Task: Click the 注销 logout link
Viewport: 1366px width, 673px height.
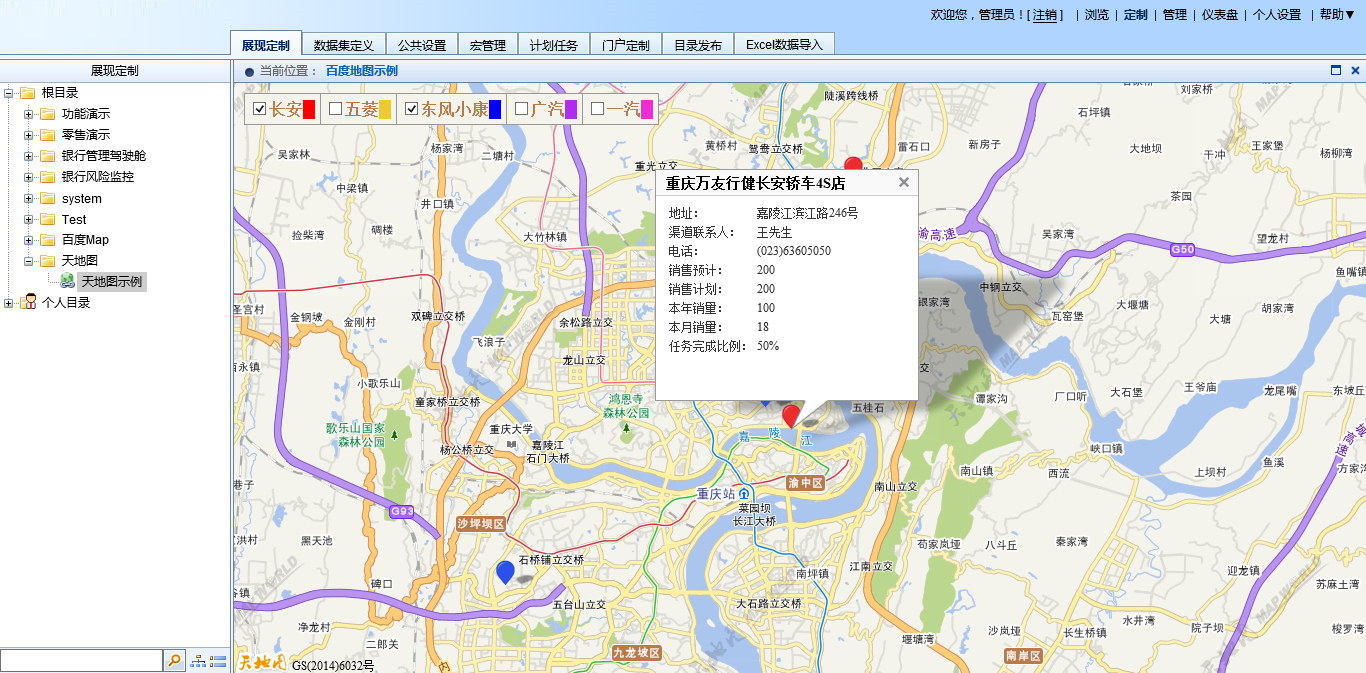Action: pos(1045,15)
